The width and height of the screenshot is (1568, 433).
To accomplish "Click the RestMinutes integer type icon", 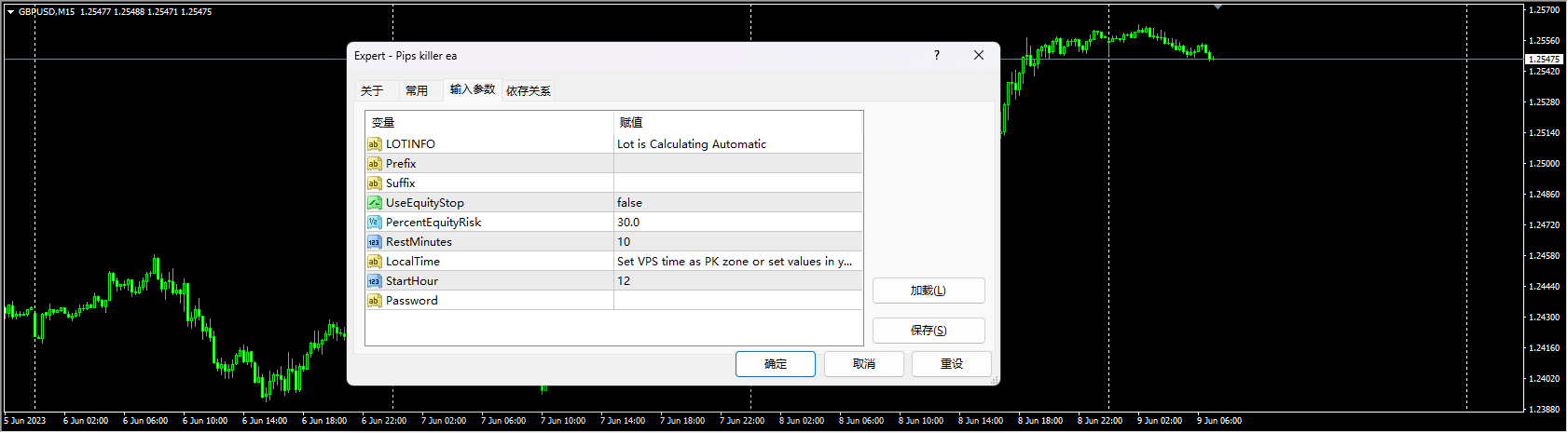I will coord(374,242).
